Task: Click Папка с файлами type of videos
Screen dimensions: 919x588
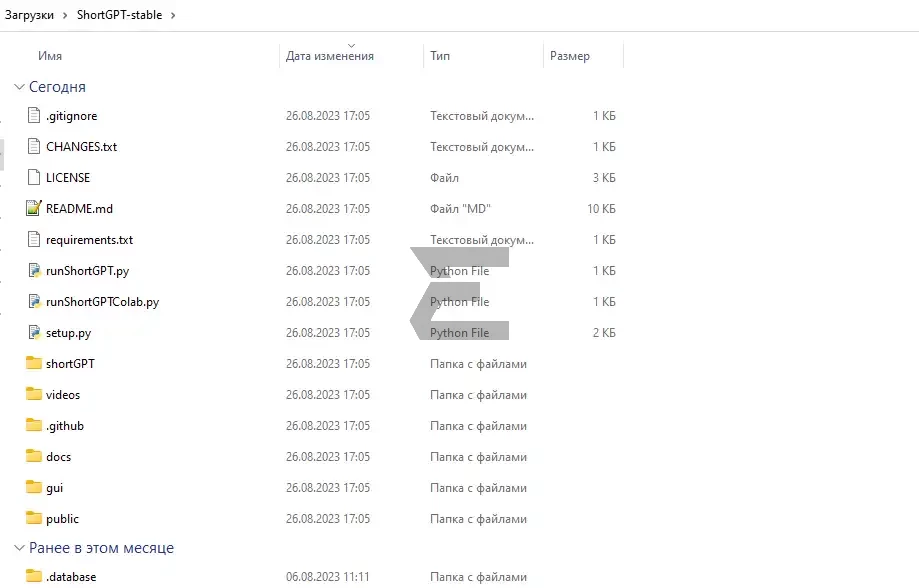Action: [478, 395]
